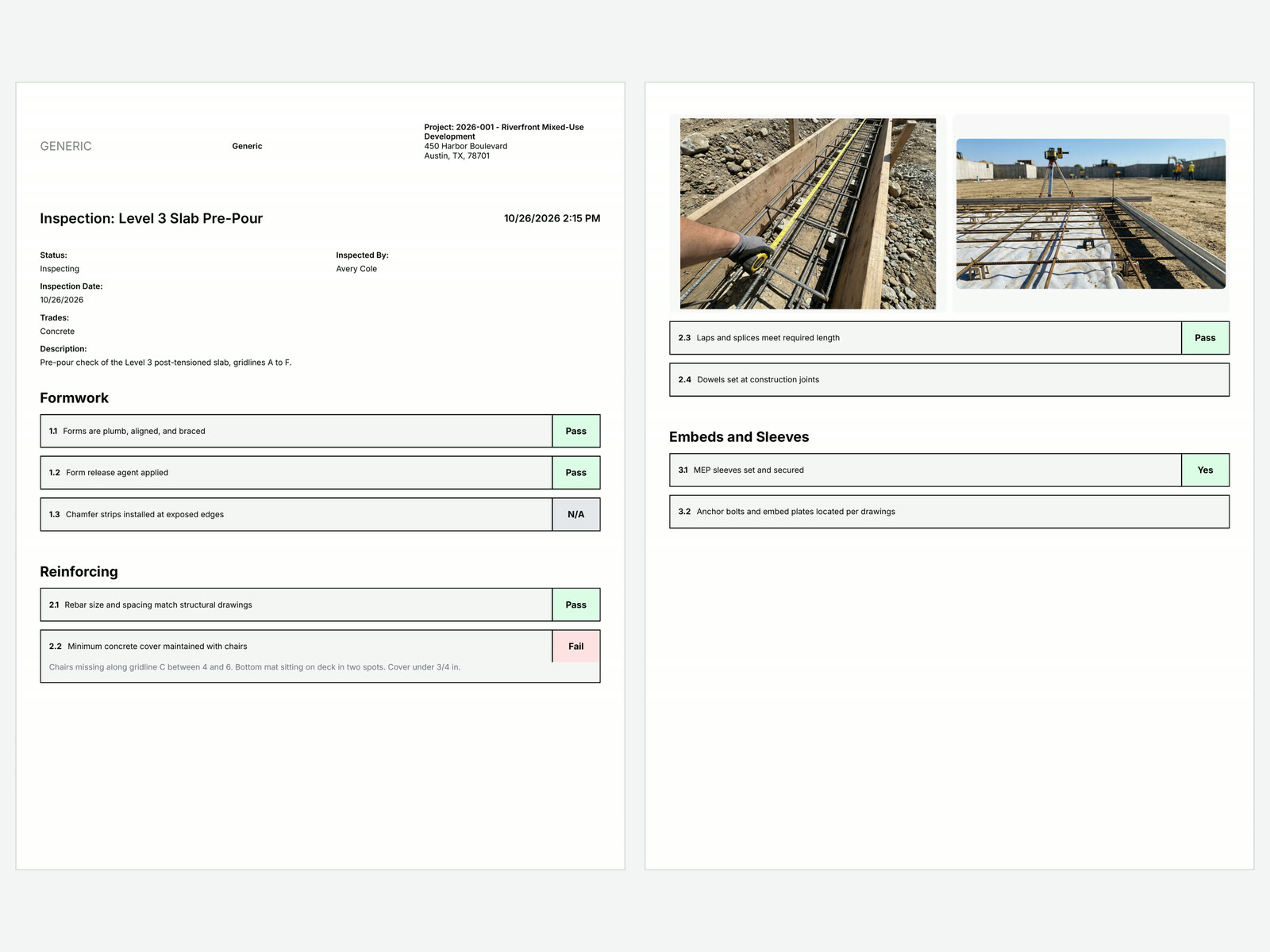Open the surveying tripod site photo
Image resolution: width=1270 pixels, height=952 pixels.
[x=1091, y=213]
